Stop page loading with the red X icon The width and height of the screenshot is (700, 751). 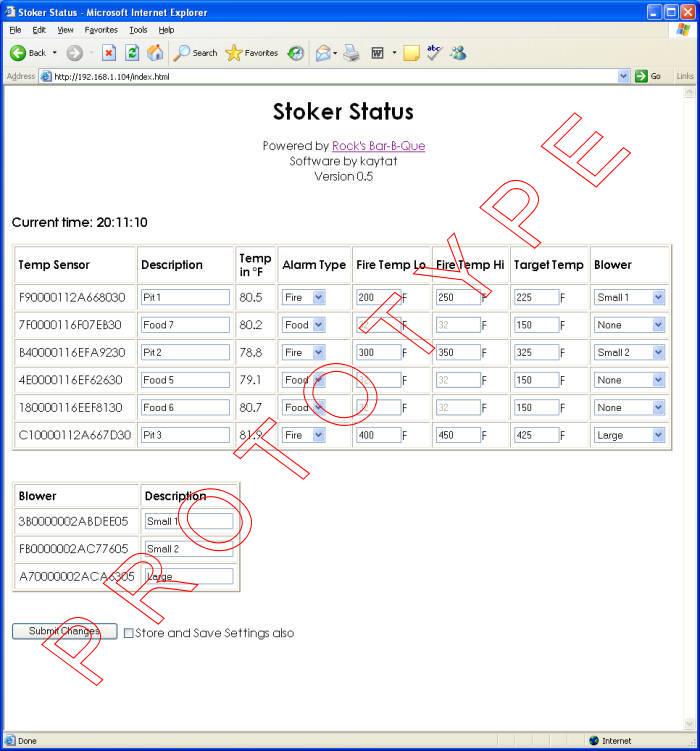click(109, 53)
